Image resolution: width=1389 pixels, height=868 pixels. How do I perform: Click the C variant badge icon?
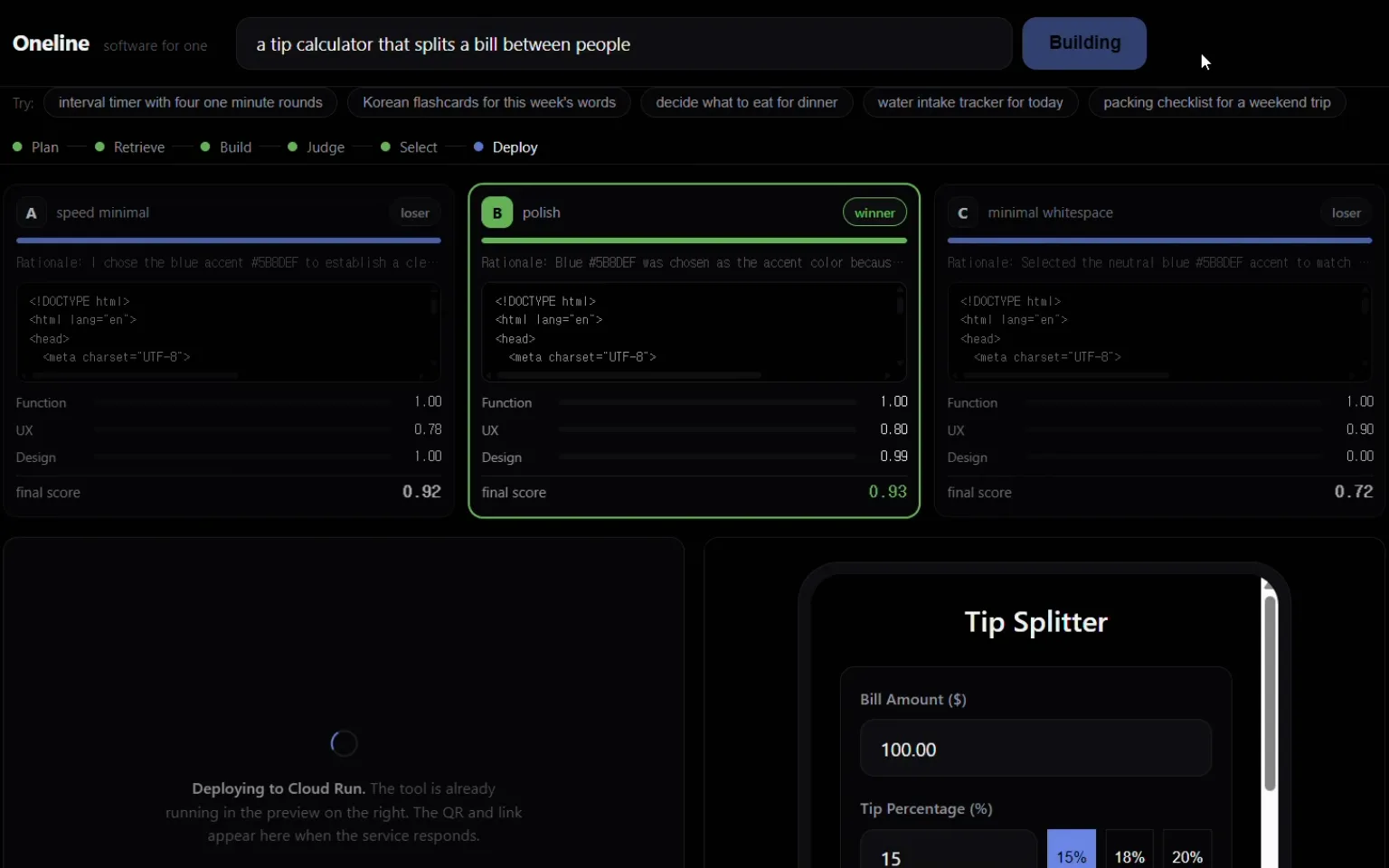pyautogui.click(x=962, y=212)
